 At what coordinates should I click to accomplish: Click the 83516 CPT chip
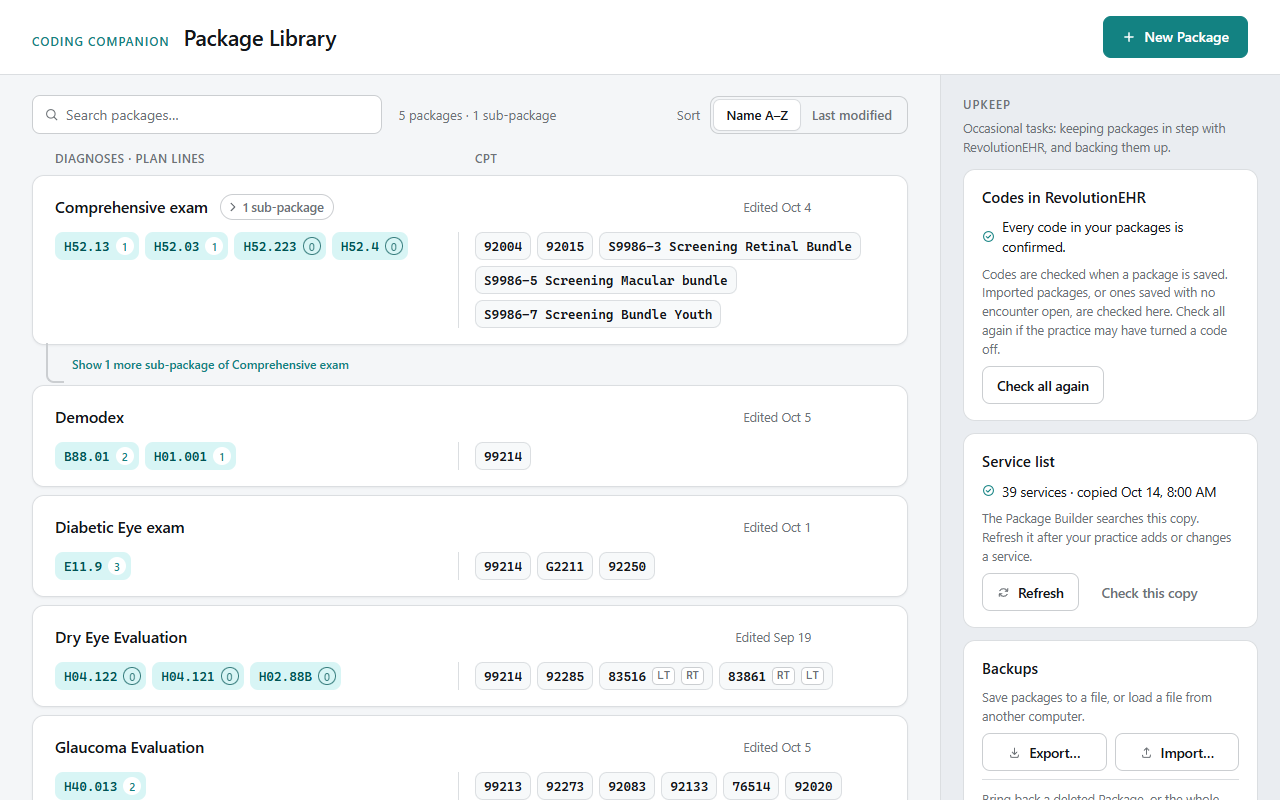coord(656,676)
